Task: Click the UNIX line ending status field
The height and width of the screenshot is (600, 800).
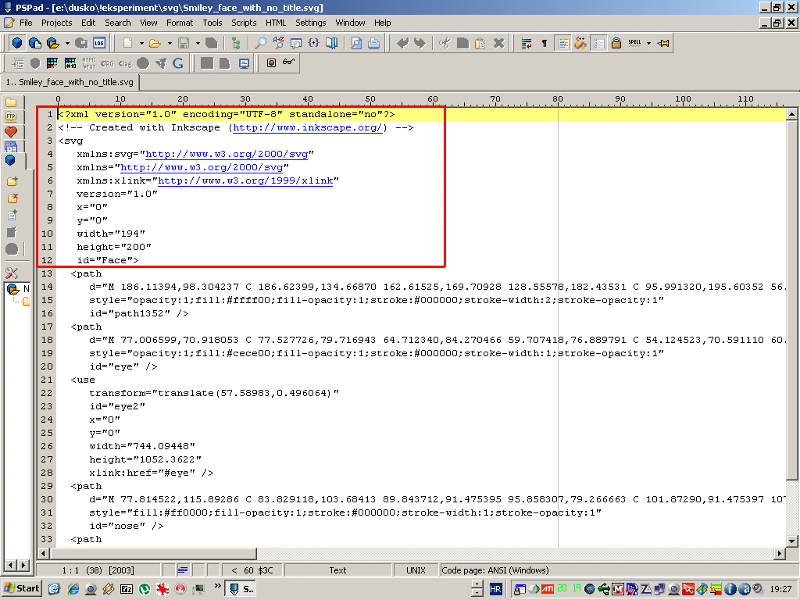Action: point(415,570)
